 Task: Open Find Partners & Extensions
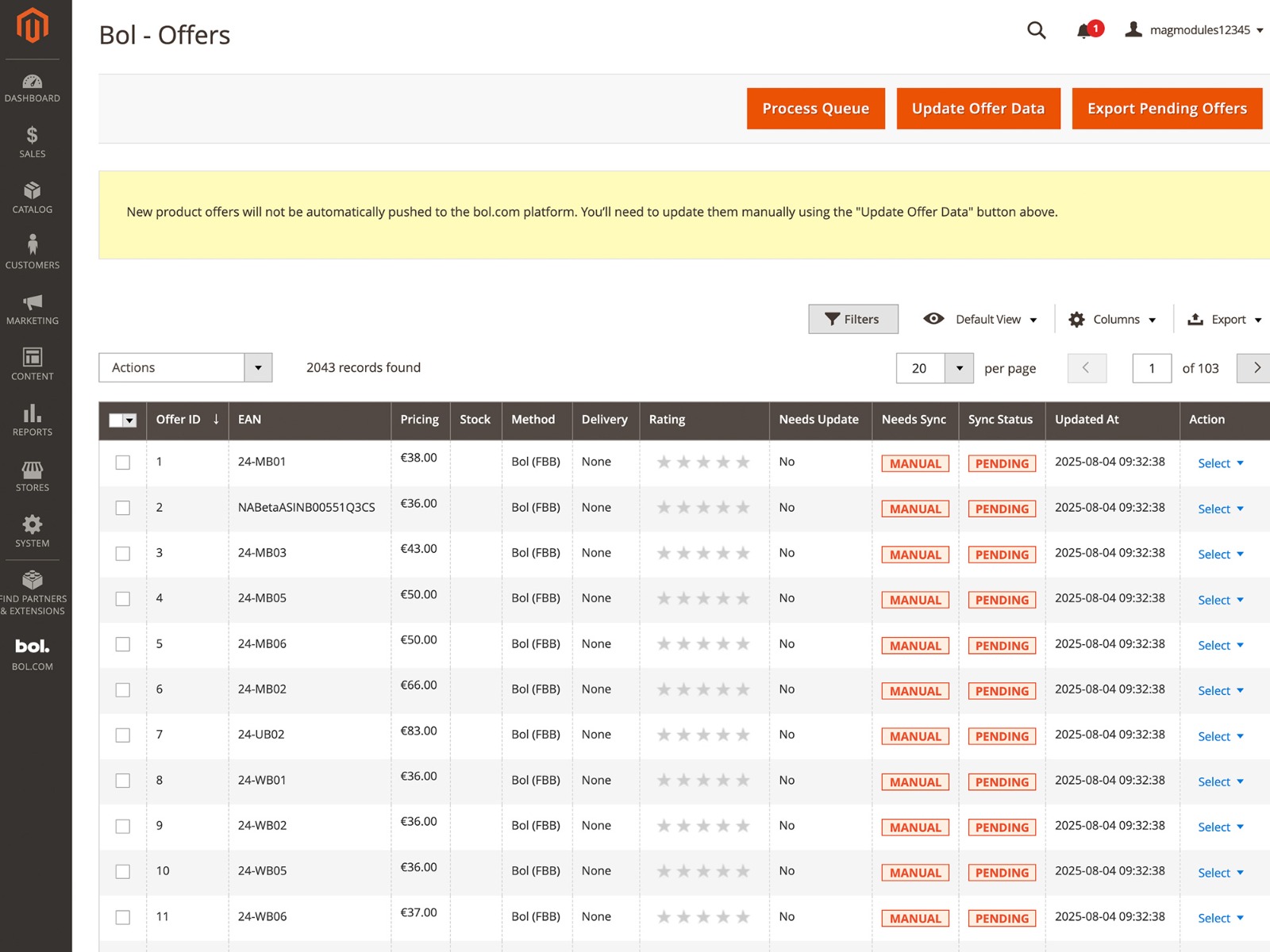tap(33, 593)
